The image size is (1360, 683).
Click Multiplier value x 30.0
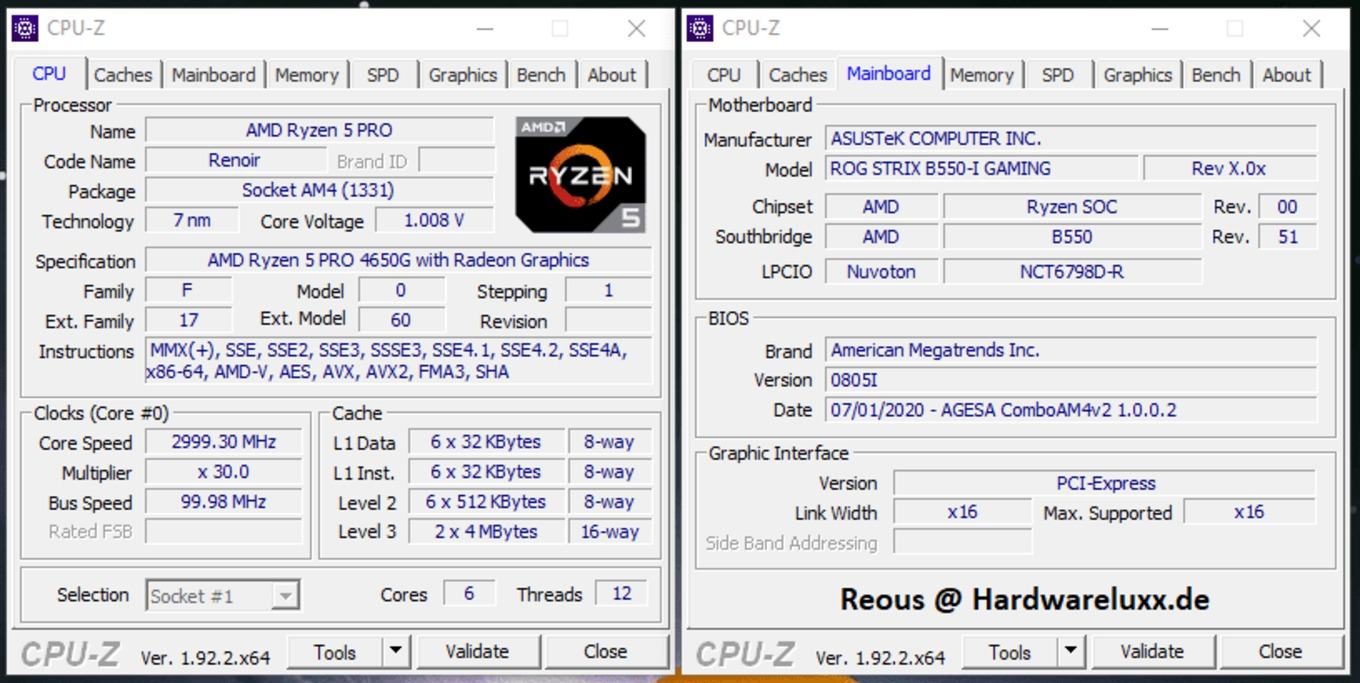223,472
